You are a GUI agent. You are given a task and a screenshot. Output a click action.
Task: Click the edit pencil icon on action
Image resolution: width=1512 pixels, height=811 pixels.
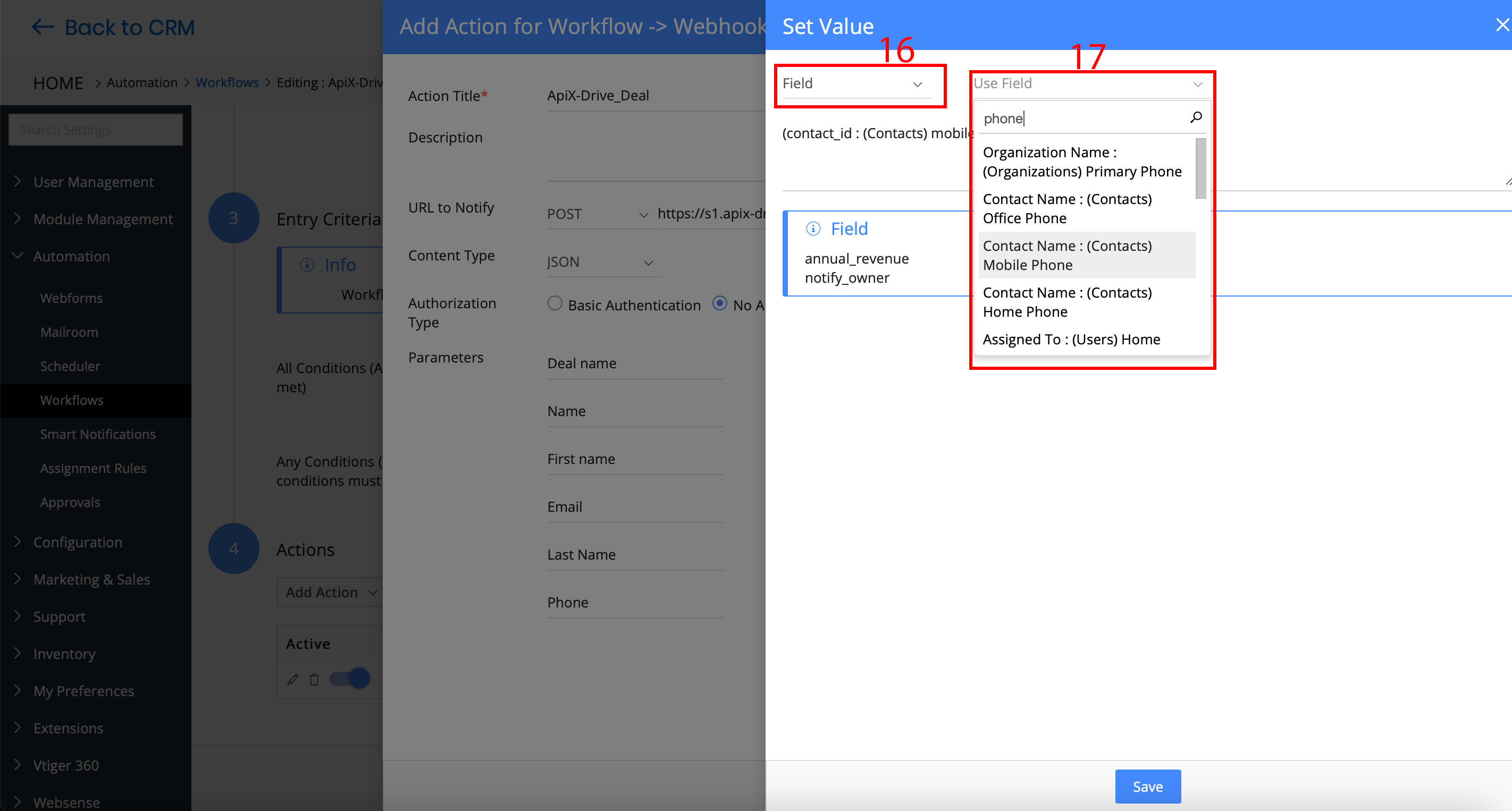(x=293, y=680)
